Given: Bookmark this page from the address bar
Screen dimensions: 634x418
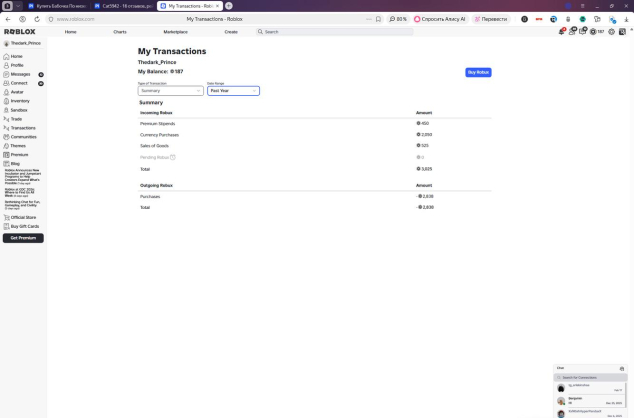Looking at the screenshot, I should (377, 19).
